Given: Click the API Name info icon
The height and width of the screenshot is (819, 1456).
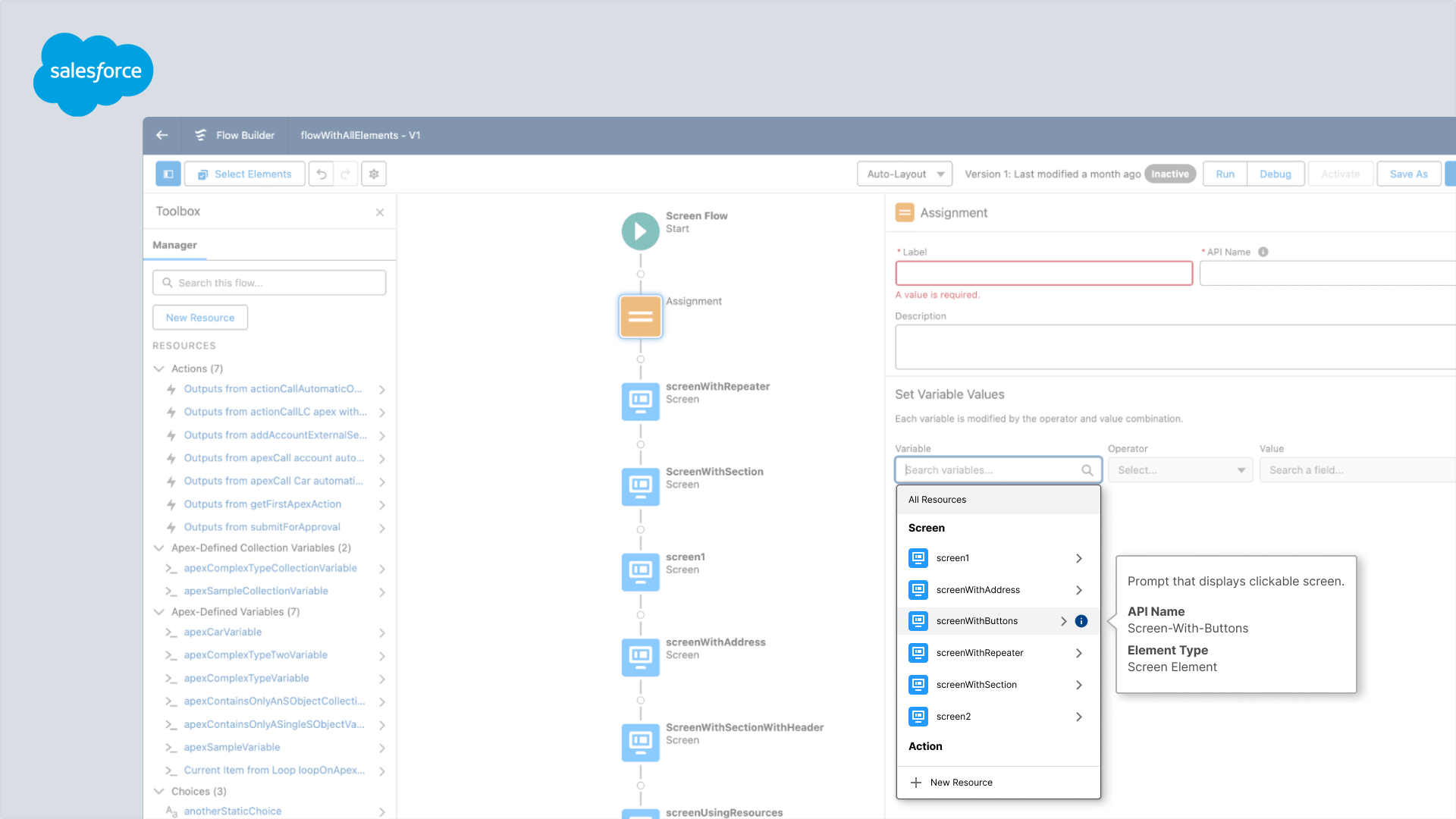Looking at the screenshot, I should (x=1263, y=252).
